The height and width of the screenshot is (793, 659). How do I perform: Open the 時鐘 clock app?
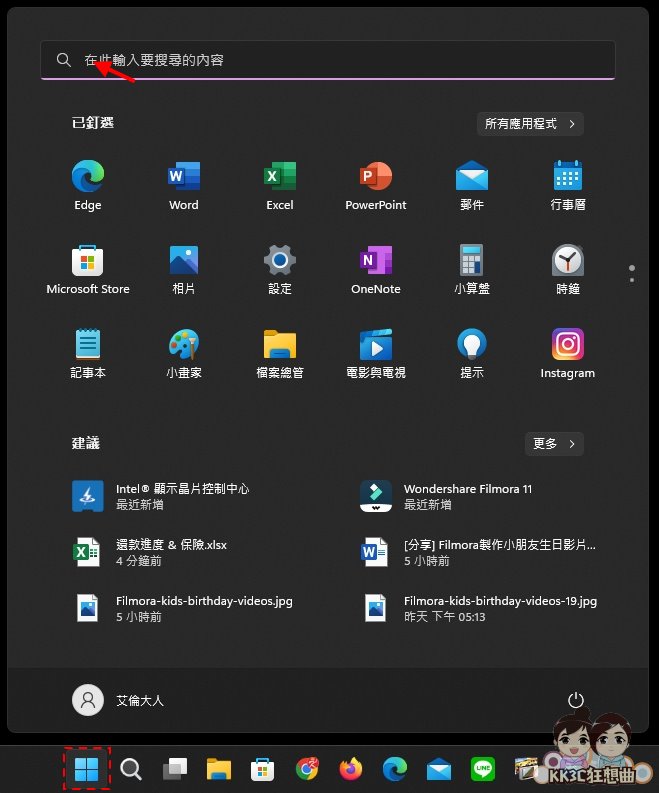coord(568,269)
